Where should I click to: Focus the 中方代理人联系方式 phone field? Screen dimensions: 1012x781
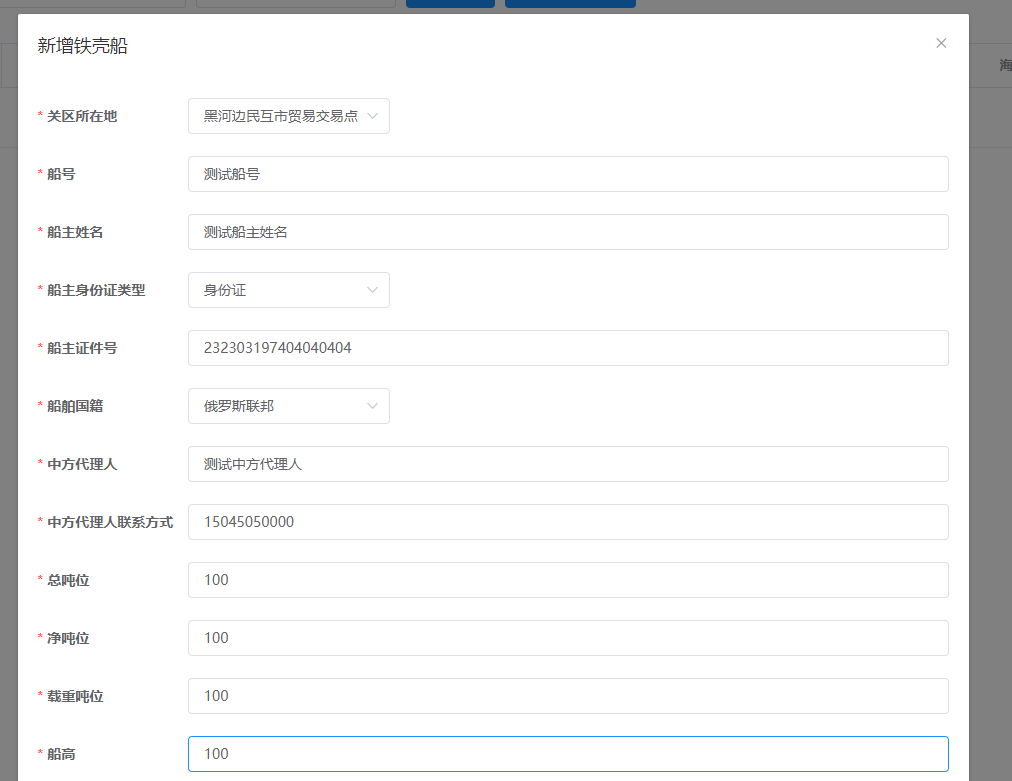pos(567,522)
